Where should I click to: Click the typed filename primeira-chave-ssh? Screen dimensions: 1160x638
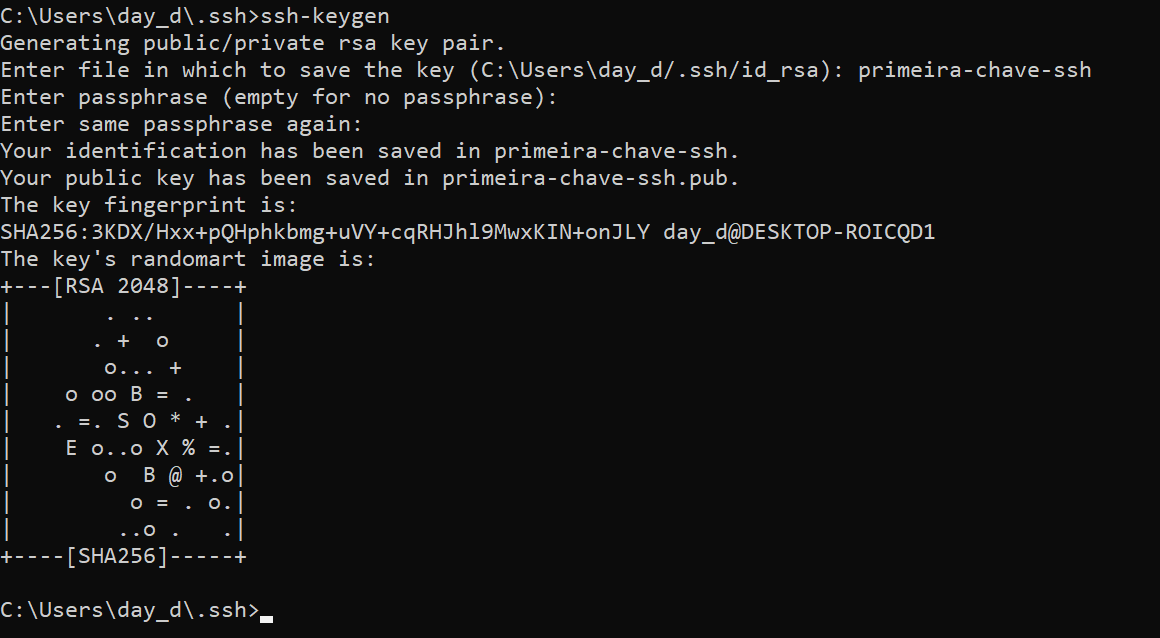974,70
